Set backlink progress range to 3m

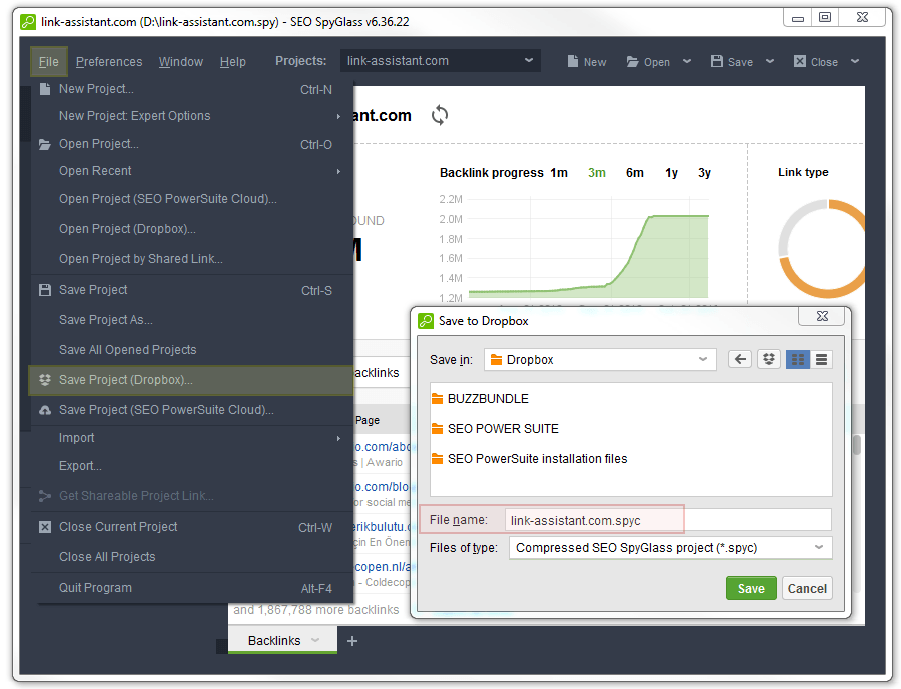(596, 173)
